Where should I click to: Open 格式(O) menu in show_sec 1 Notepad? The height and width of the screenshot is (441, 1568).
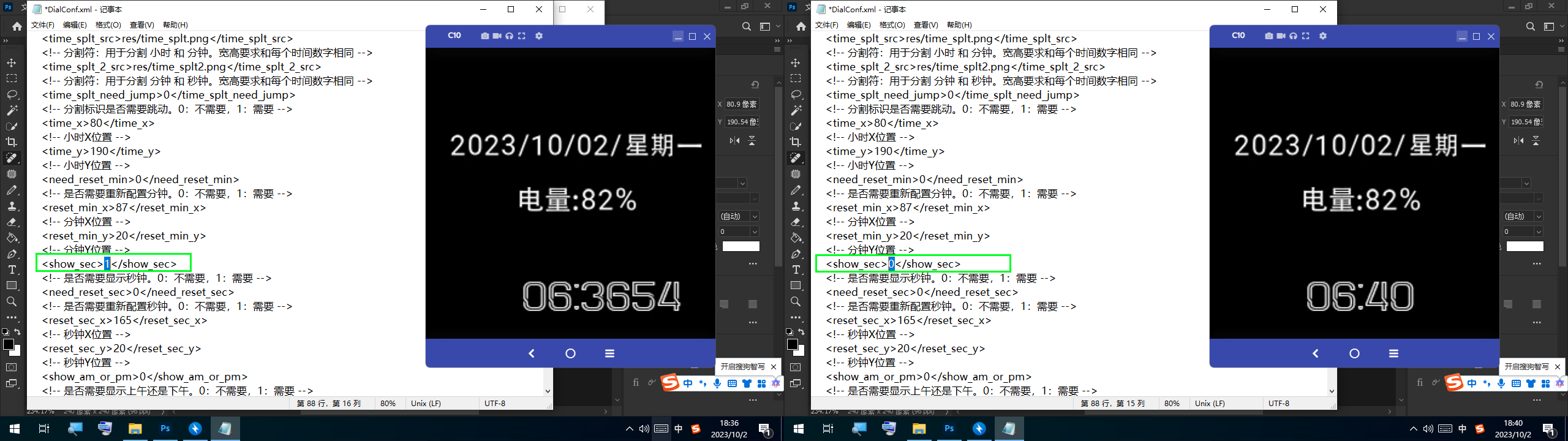pos(108,25)
